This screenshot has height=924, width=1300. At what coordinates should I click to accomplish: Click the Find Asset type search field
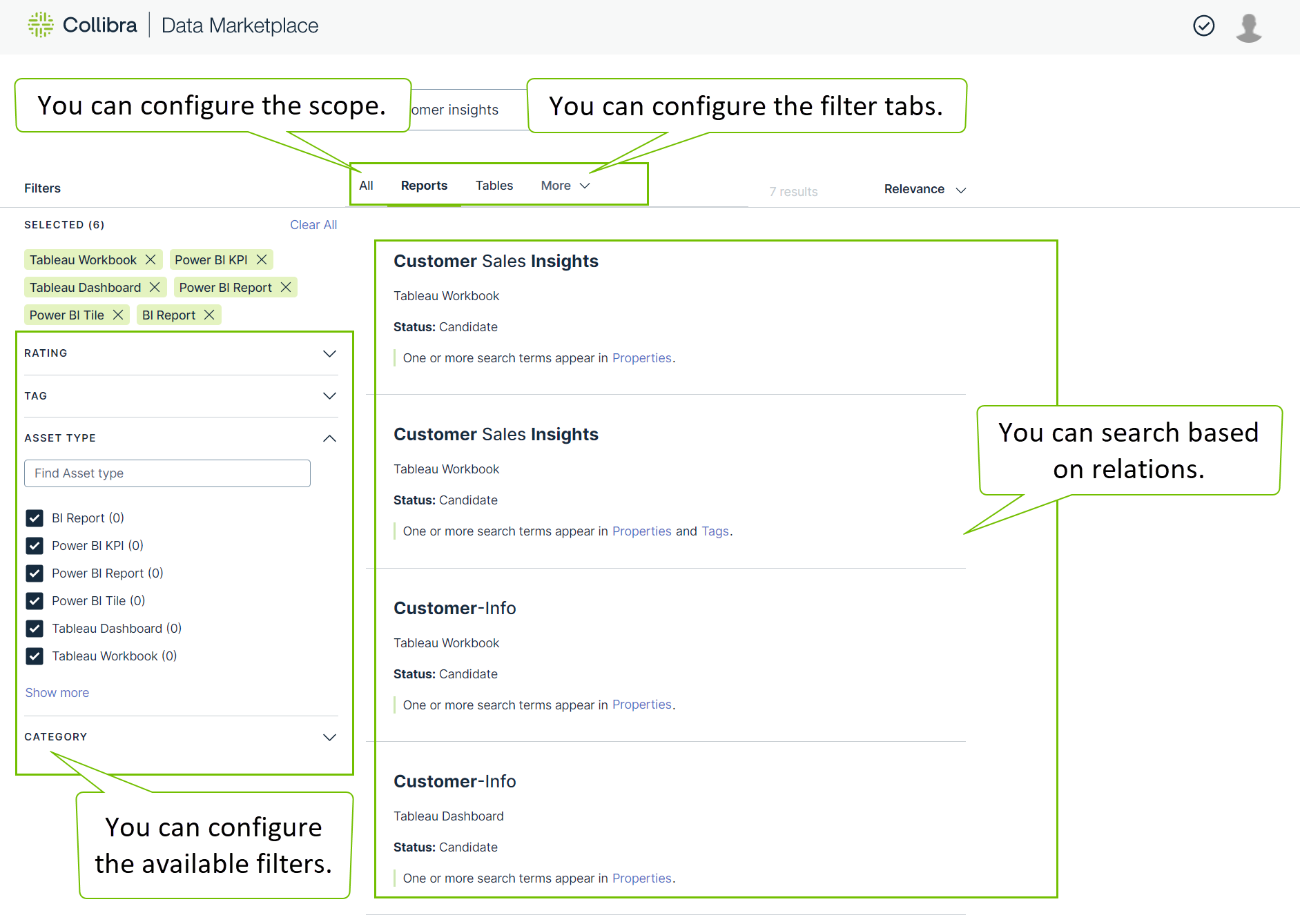pos(167,473)
